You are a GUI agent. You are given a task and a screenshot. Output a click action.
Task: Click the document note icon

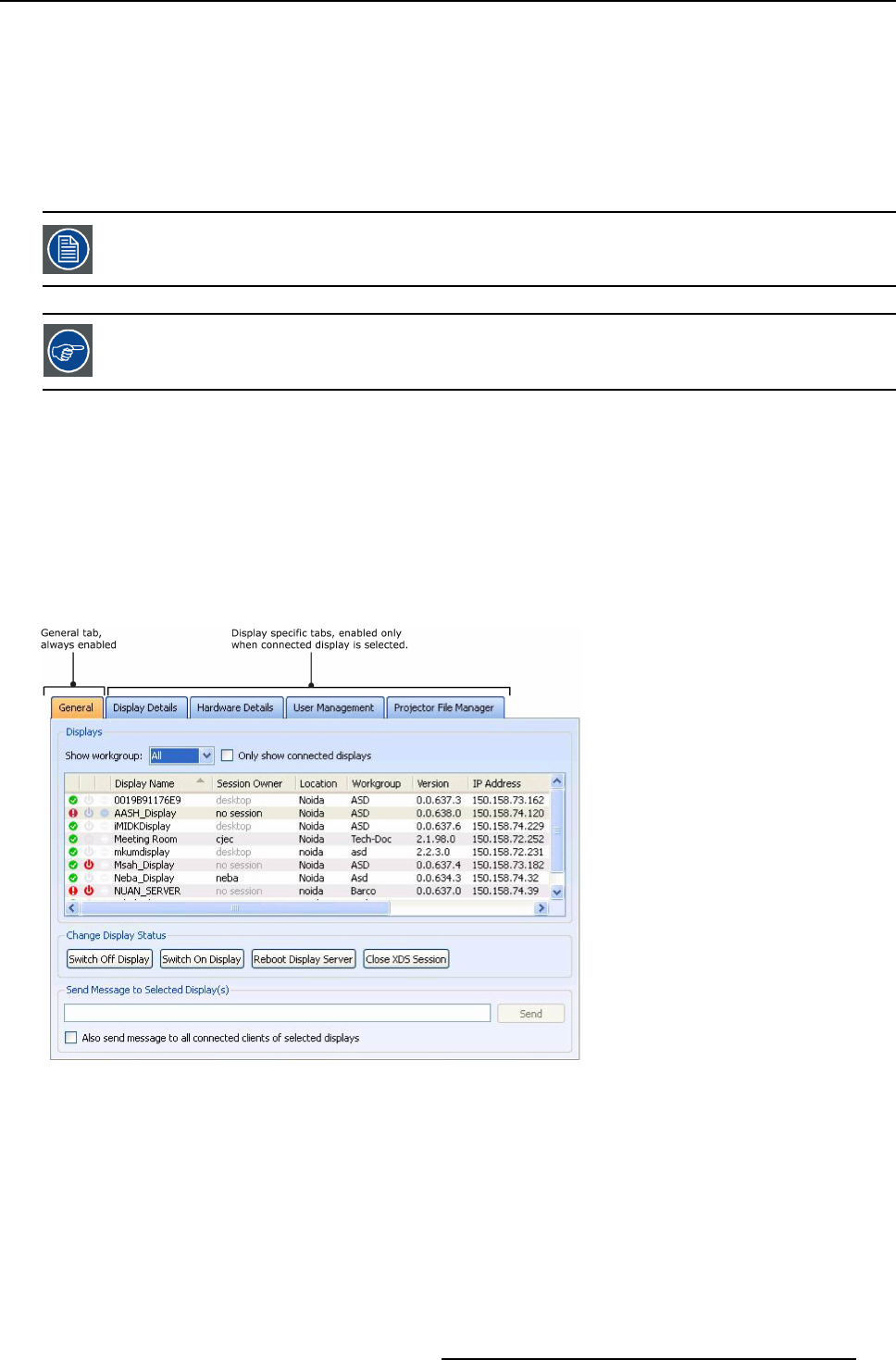[x=68, y=249]
